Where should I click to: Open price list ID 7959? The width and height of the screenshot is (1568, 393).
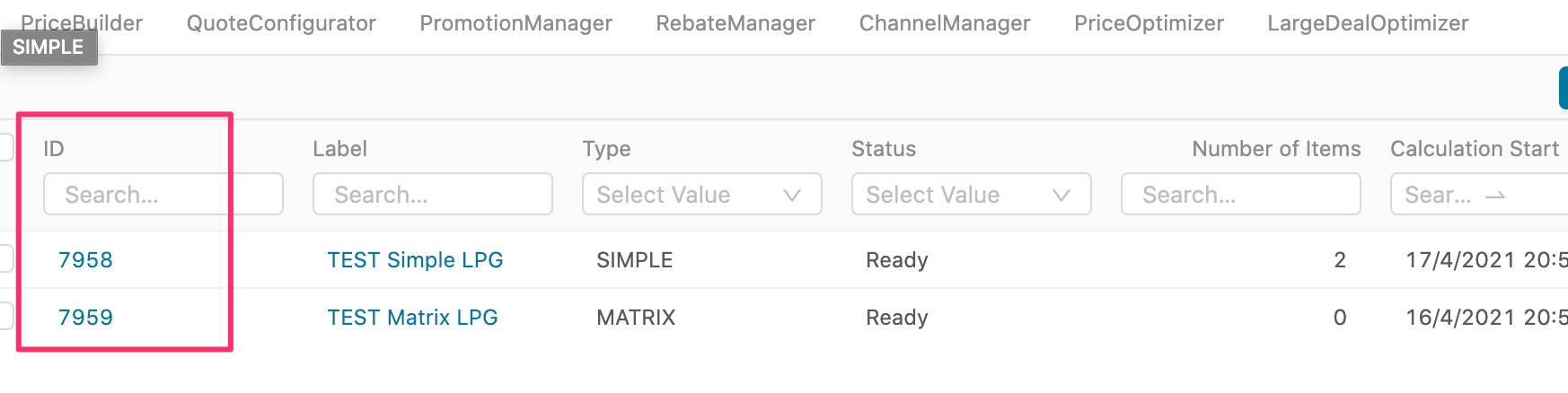pos(85,318)
